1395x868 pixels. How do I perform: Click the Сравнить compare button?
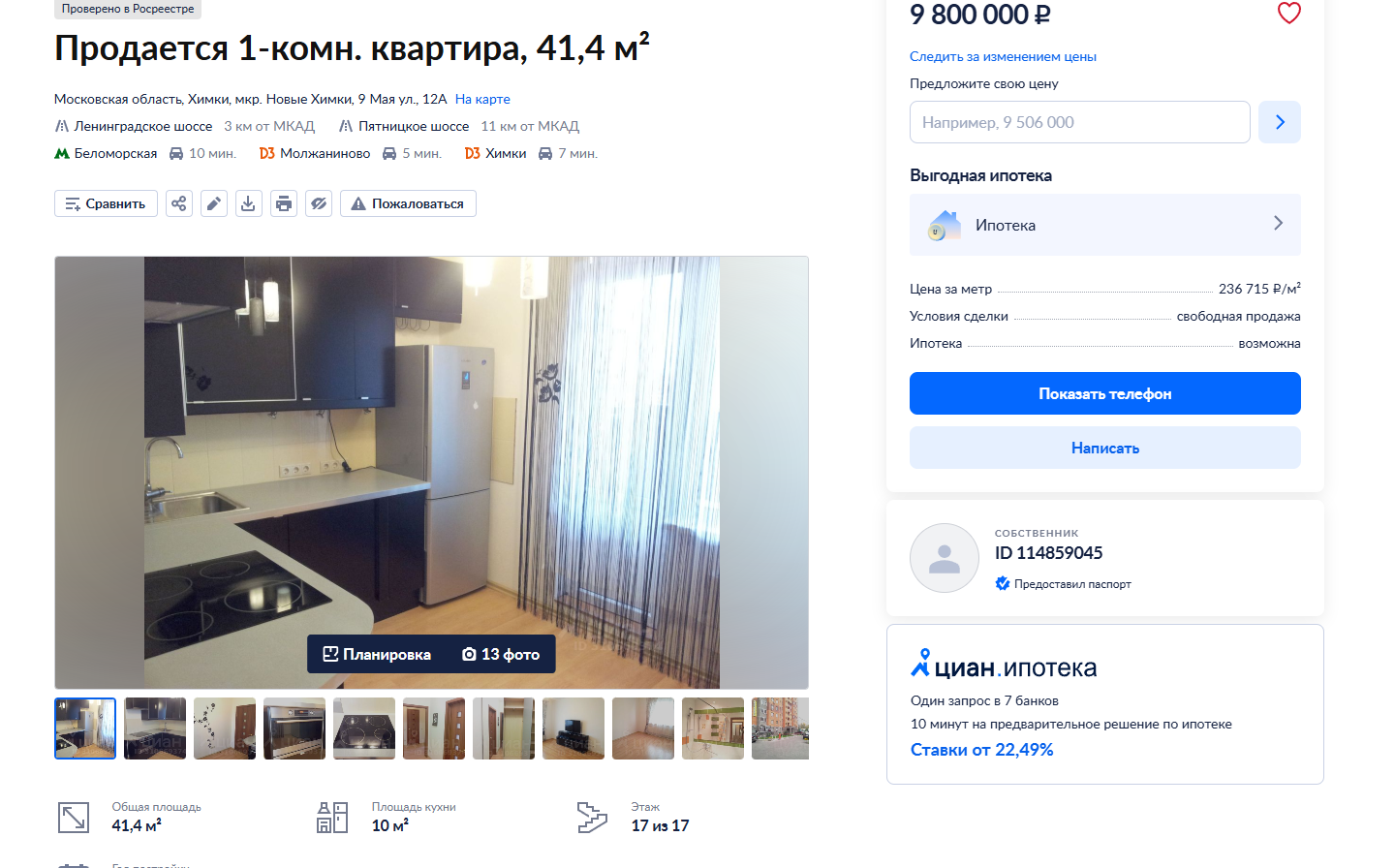tap(106, 203)
